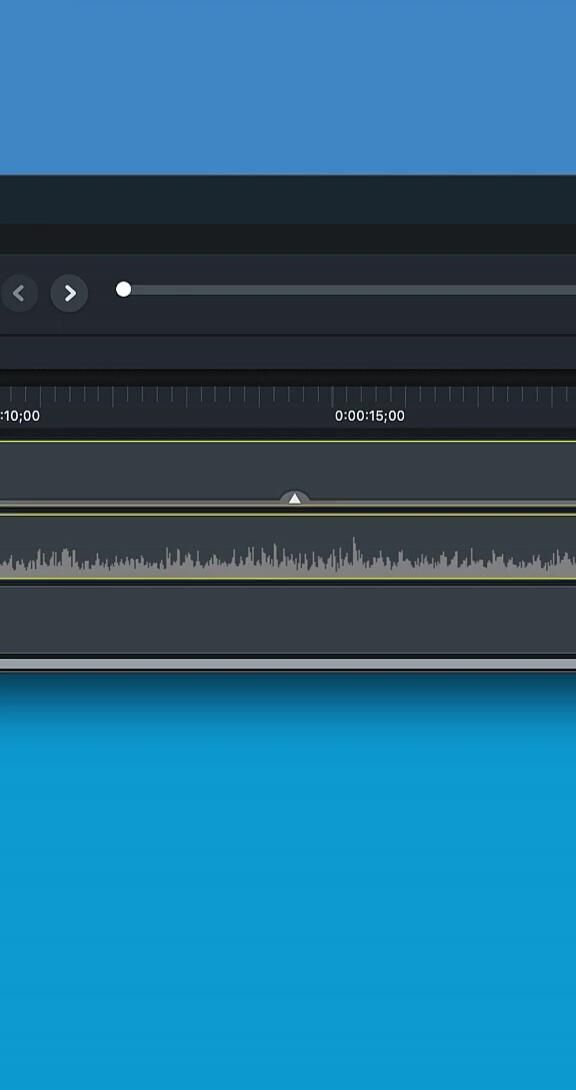Select the audio waveform clip

(x=288, y=547)
